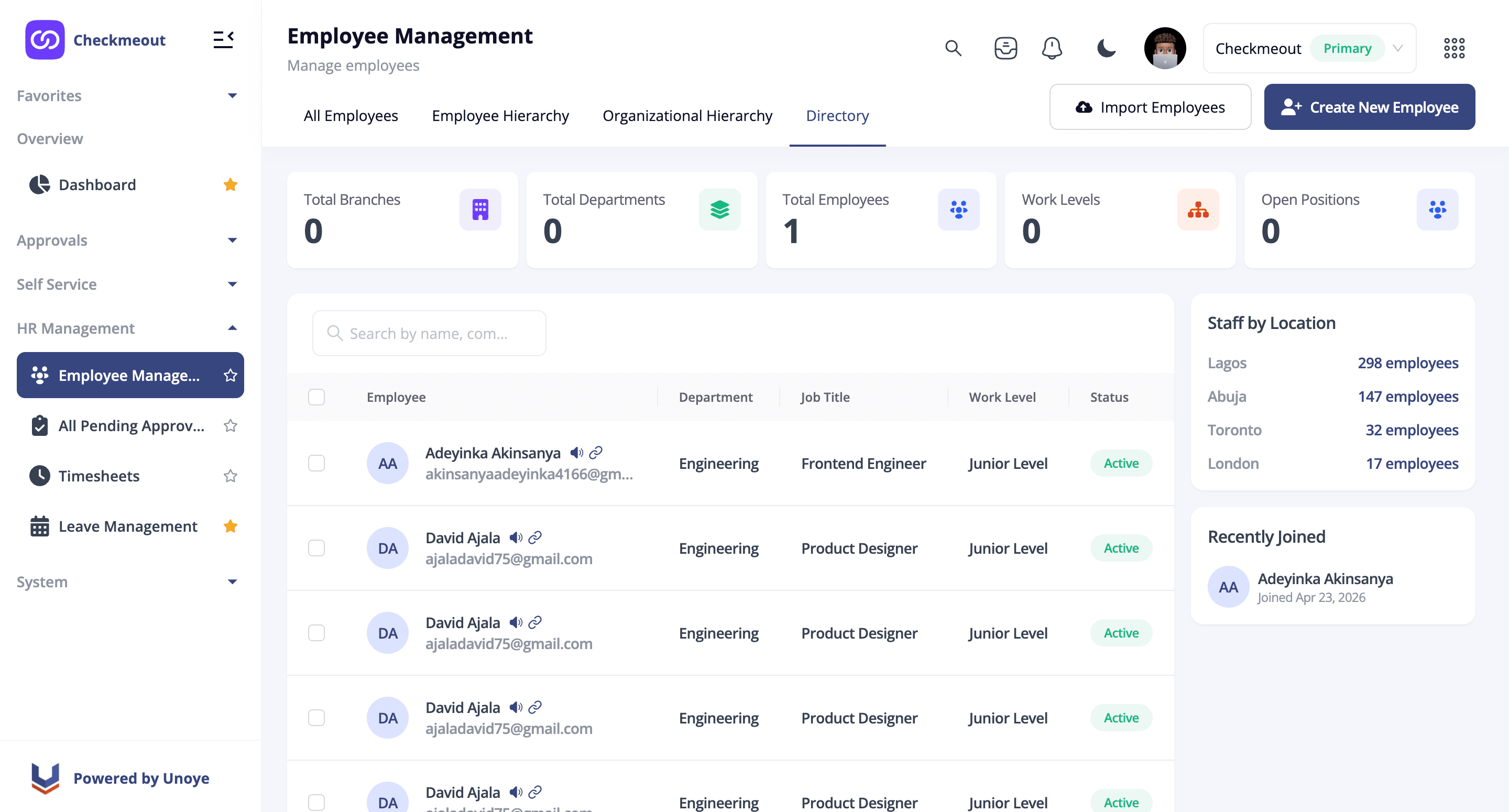Click the Leave Management calendar icon

(x=39, y=526)
